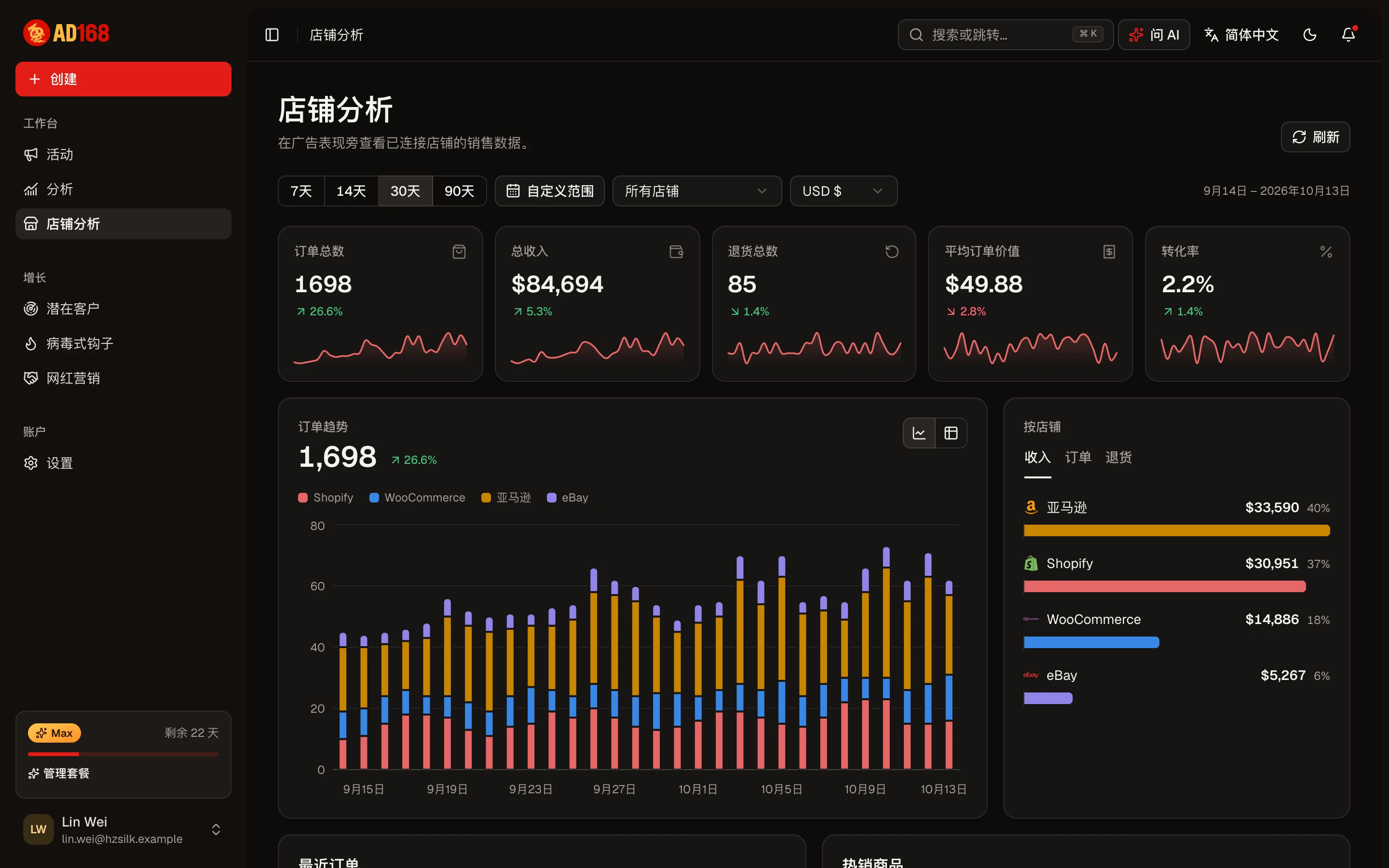Select the 14天 range

coord(351,191)
